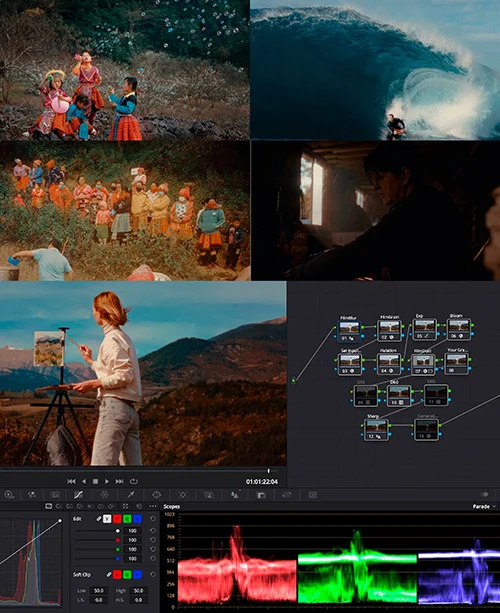The image size is (500, 613).
Task: Select the green Soft Clip channel
Action: 127,575
